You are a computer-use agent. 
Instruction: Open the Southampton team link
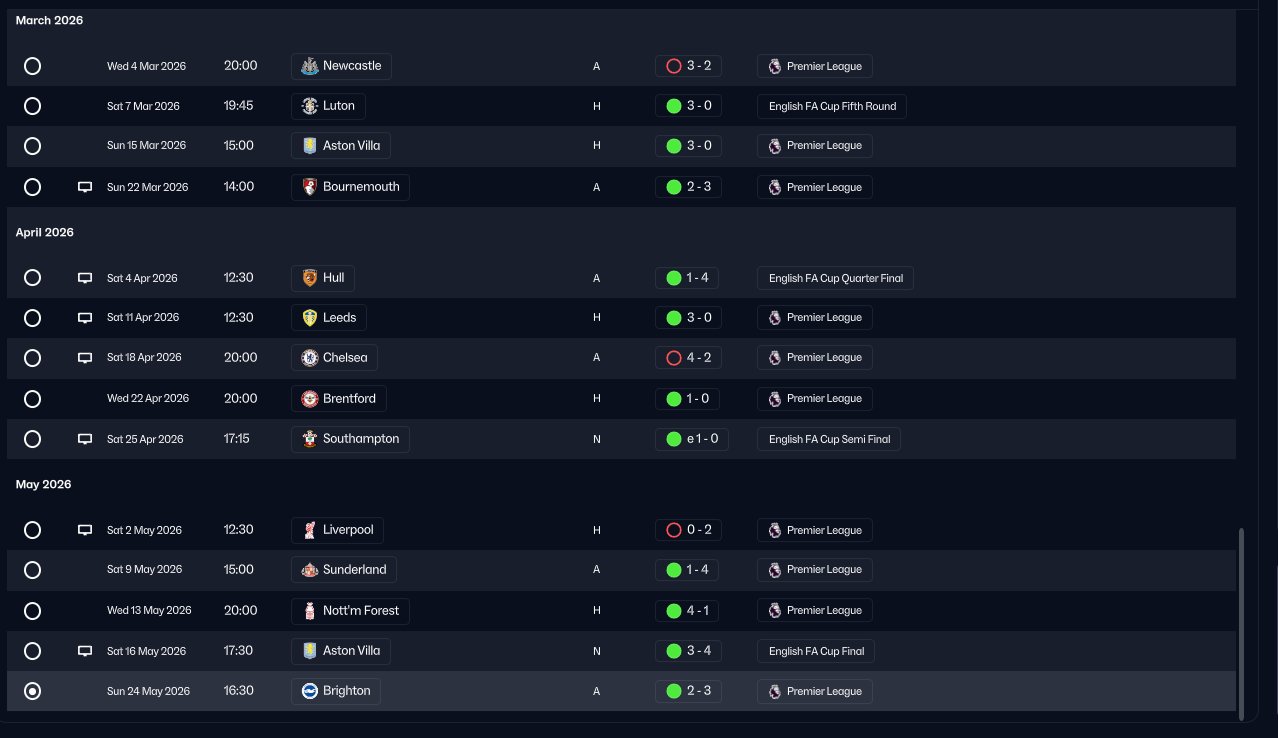coord(351,439)
